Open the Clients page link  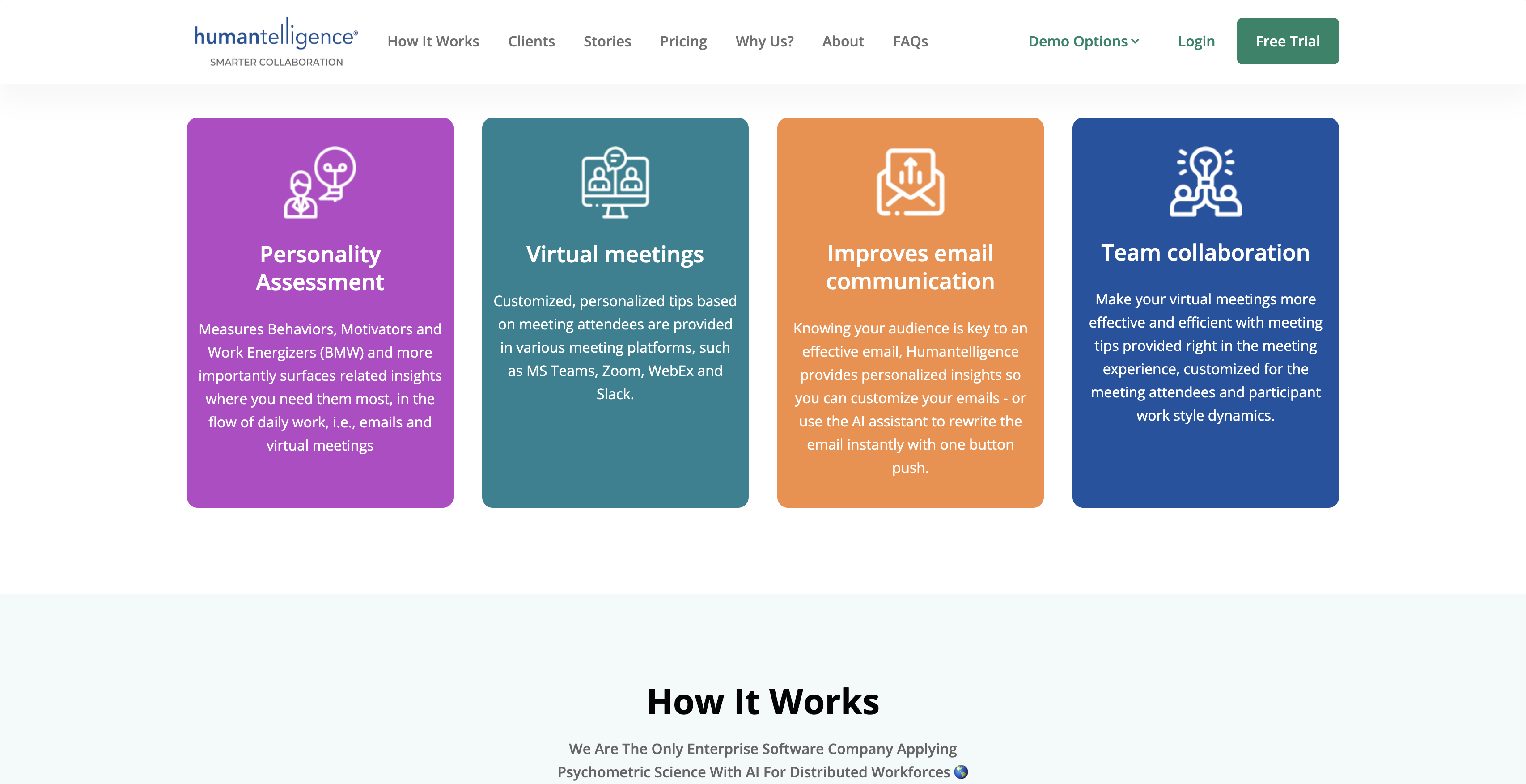tap(531, 41)
